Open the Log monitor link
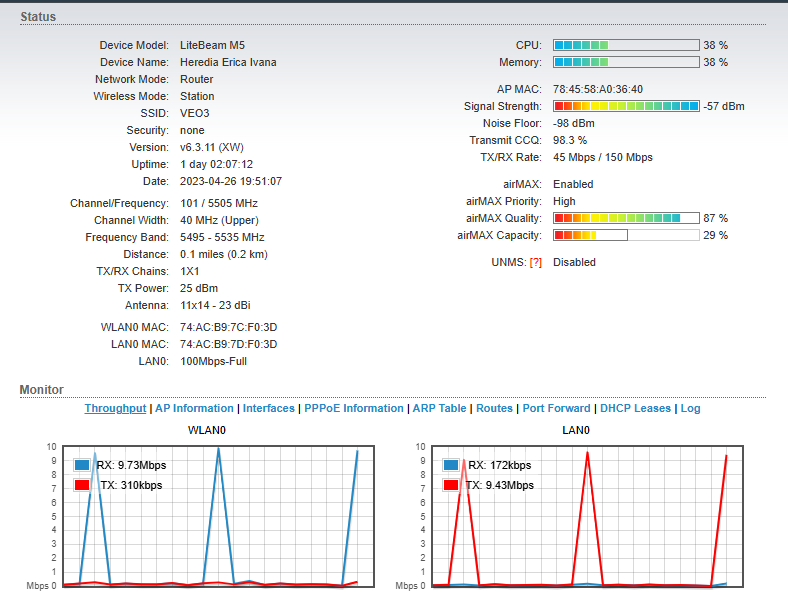Screen dimensions: 788x593 click(691, 408)
